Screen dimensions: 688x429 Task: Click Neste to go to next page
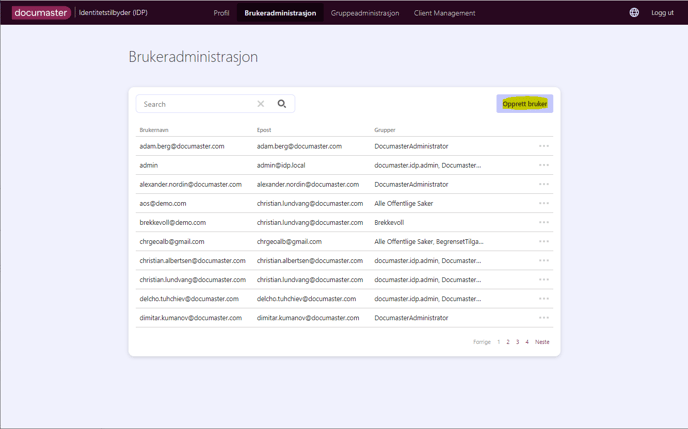(542, 342)
